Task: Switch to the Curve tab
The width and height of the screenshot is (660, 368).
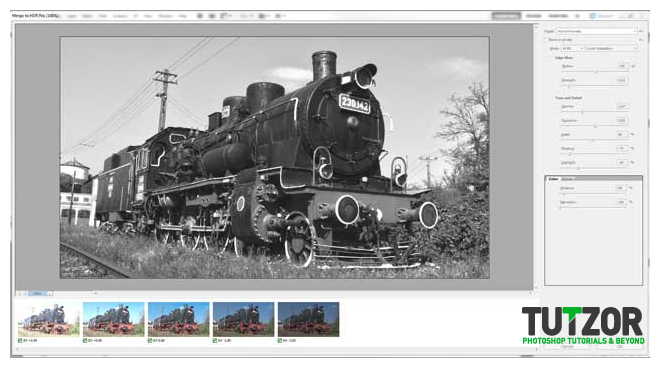Action: tap(567, 179)
